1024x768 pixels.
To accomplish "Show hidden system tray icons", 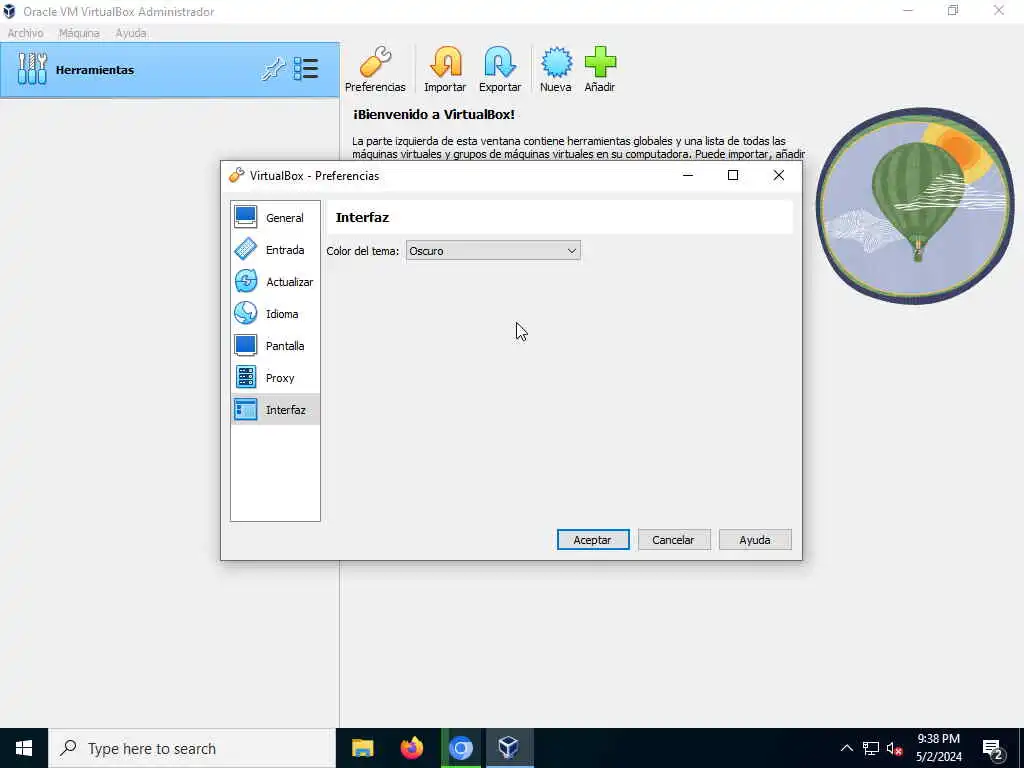I will [x=846, y=748].
